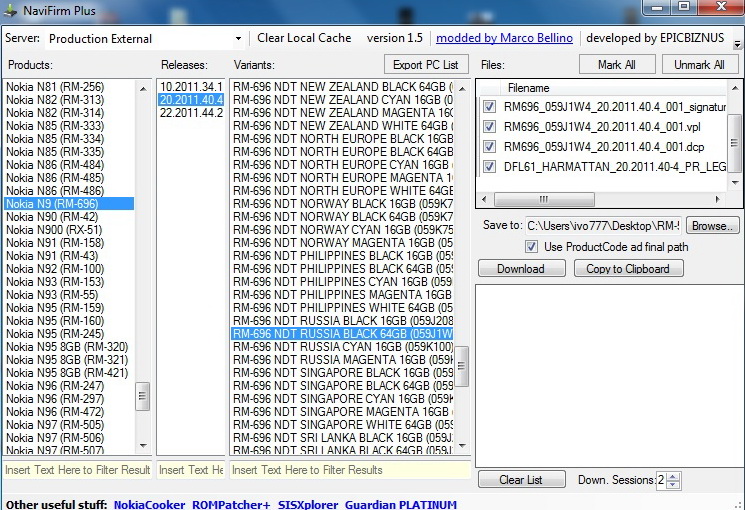
Task: Click the Files horizontal scrollbar thumb
Action: pyautogui.click(x=544, y=199)
